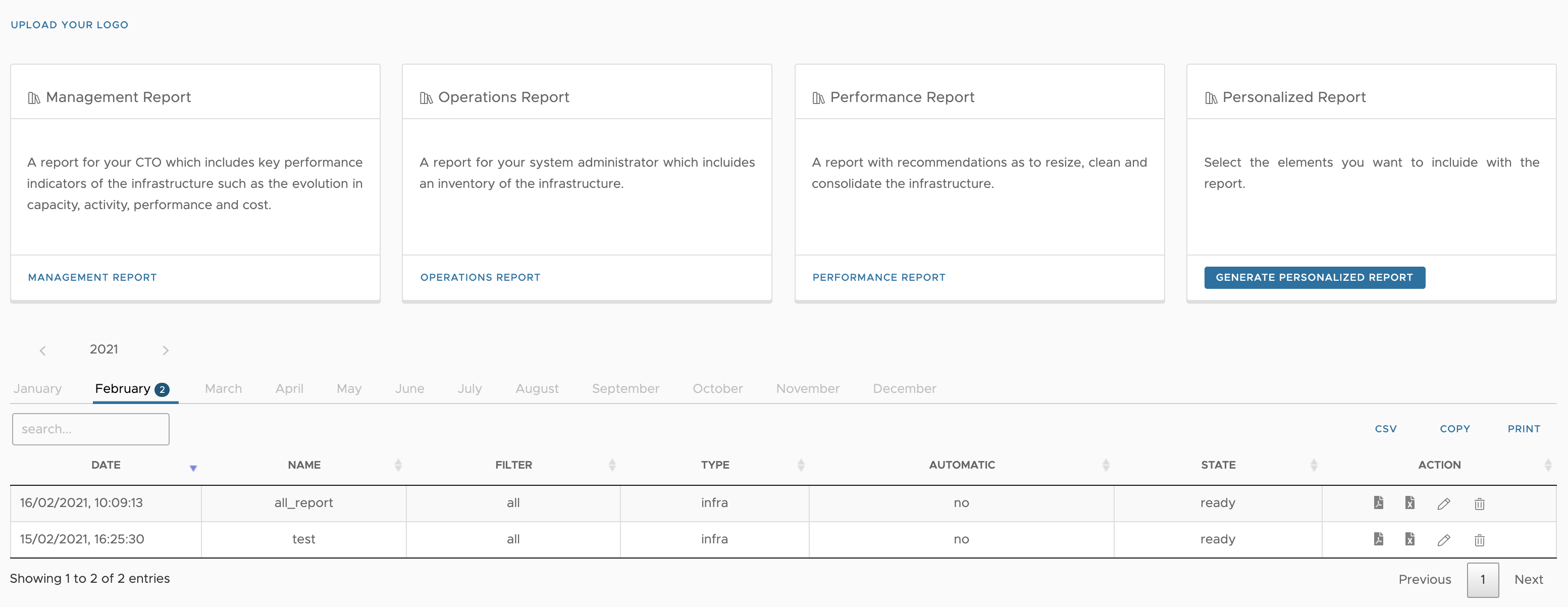Click Generate Personalized Report button
This screenshot has height=607, width=1568.
click(1315, 277)
